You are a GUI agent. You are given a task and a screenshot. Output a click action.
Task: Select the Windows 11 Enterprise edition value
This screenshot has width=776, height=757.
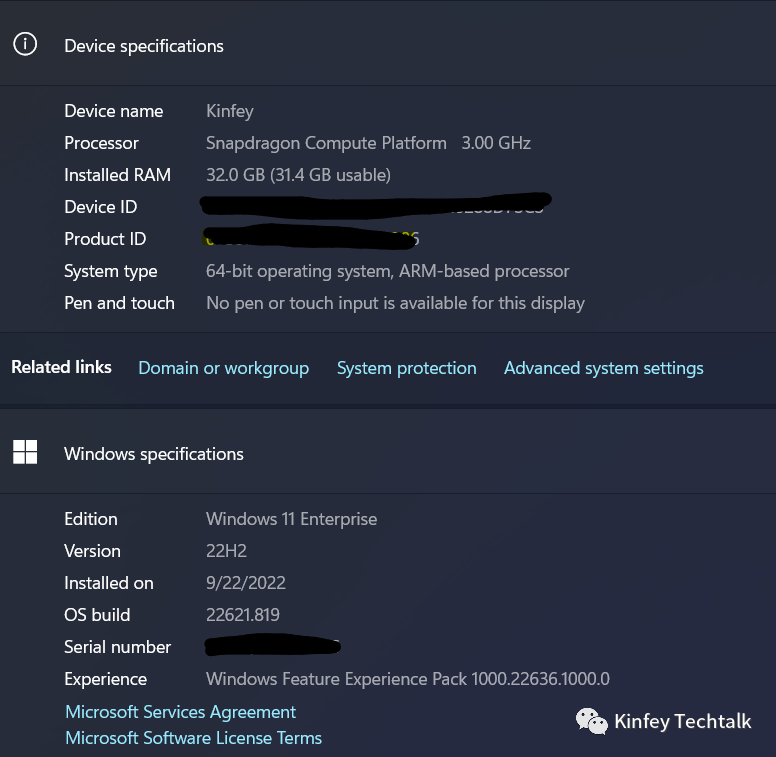[x=291, y=519]
